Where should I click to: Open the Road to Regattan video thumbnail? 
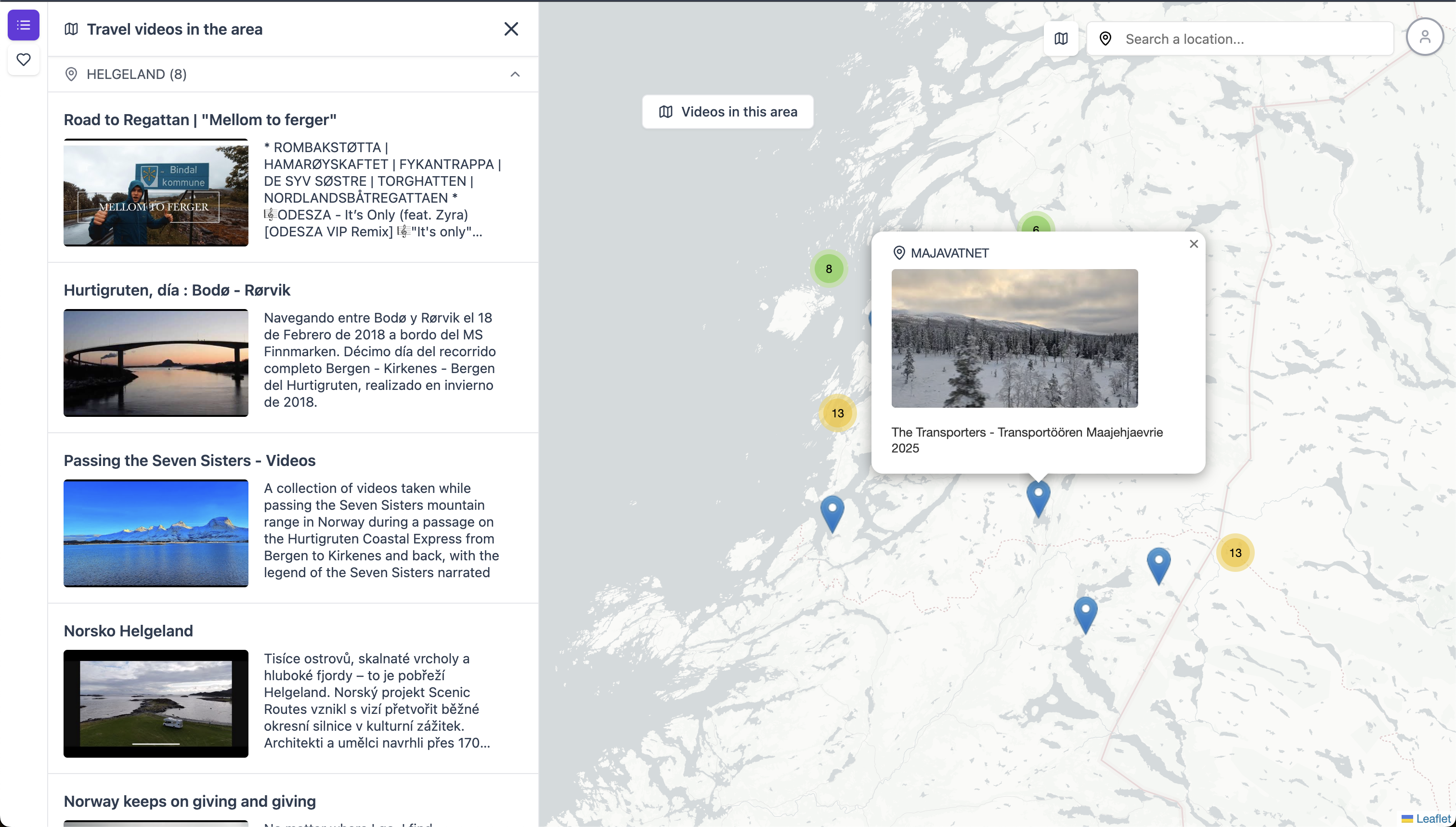(x=155, y=193)
